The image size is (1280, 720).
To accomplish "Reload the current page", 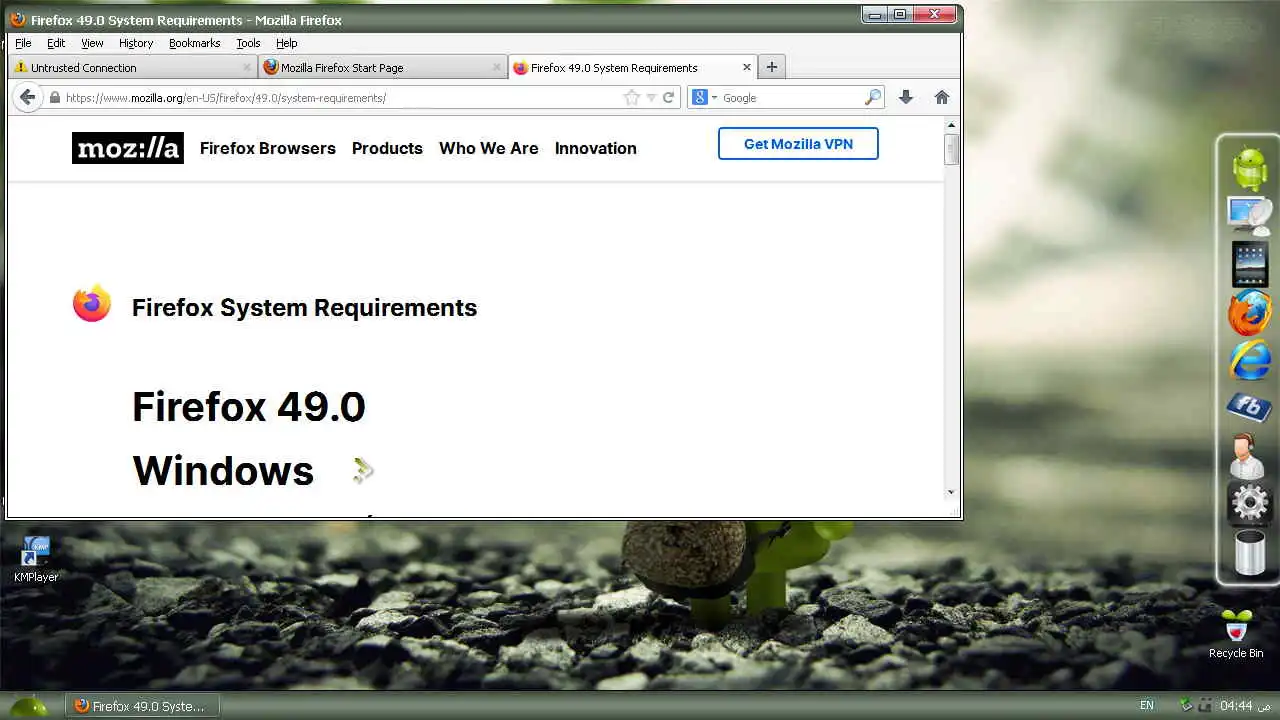I will point(669,97).
